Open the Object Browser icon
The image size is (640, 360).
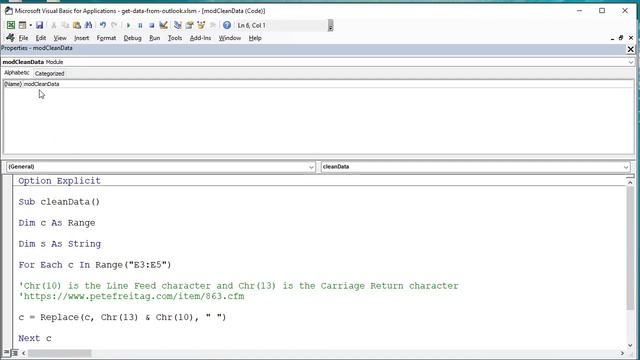pyautogui.click(x=201, y=25)
